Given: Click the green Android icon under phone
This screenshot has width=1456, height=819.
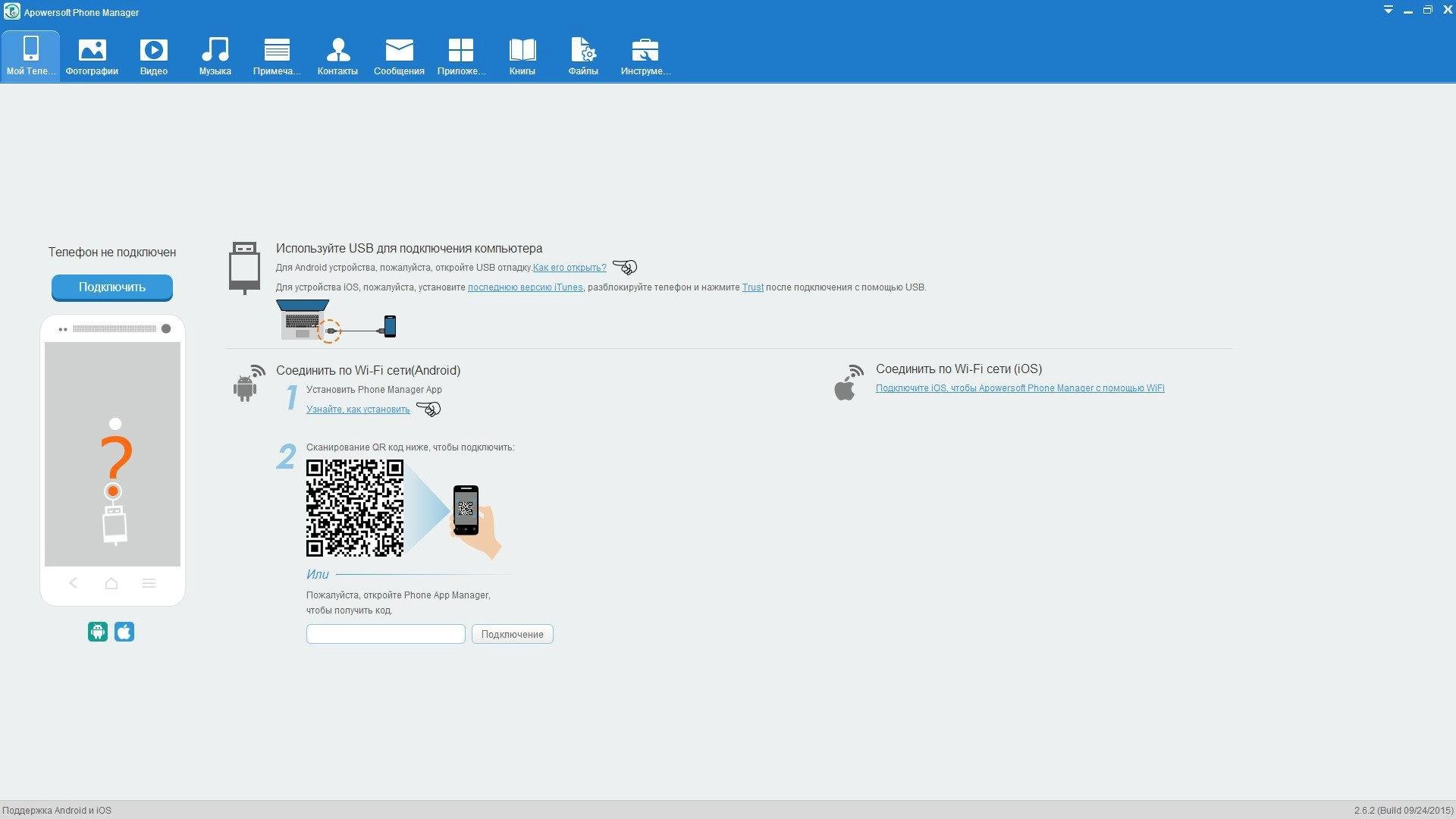Looking at the screenshot, I should point(98,632).
